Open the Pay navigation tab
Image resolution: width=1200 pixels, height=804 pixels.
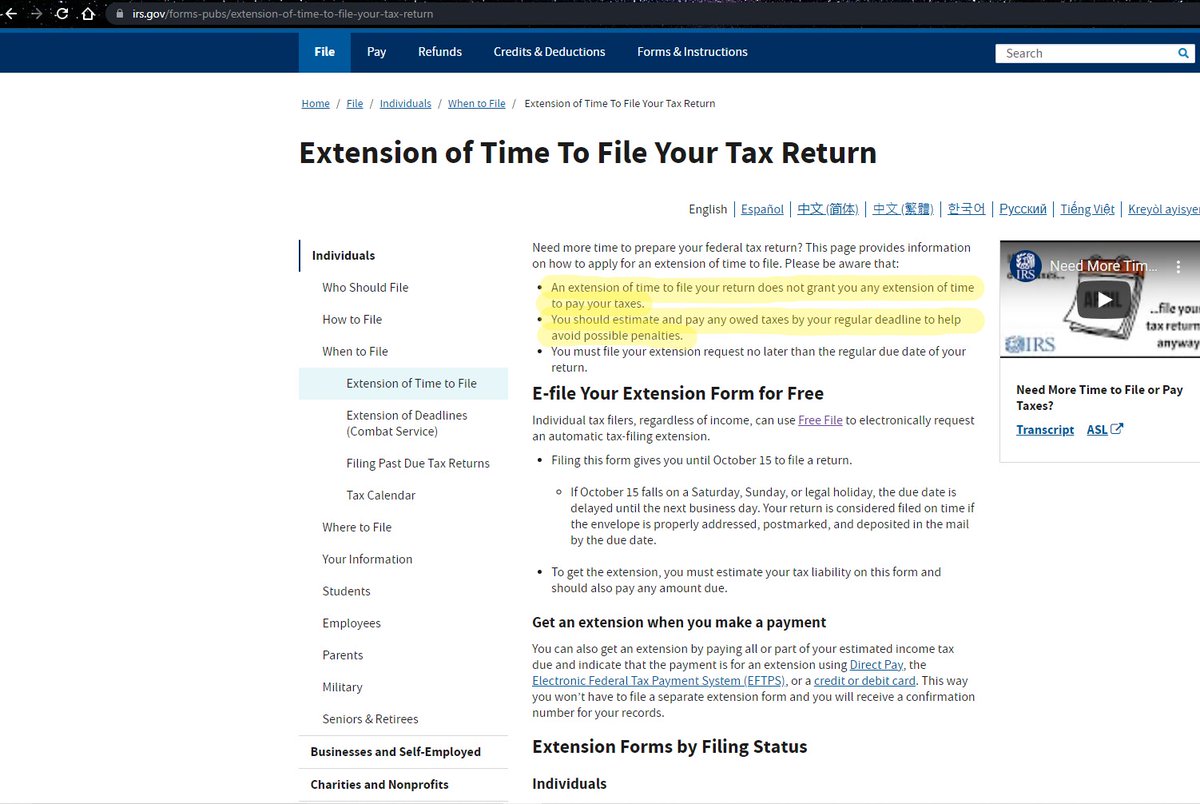pyautogui.click(x=376, y=52)
